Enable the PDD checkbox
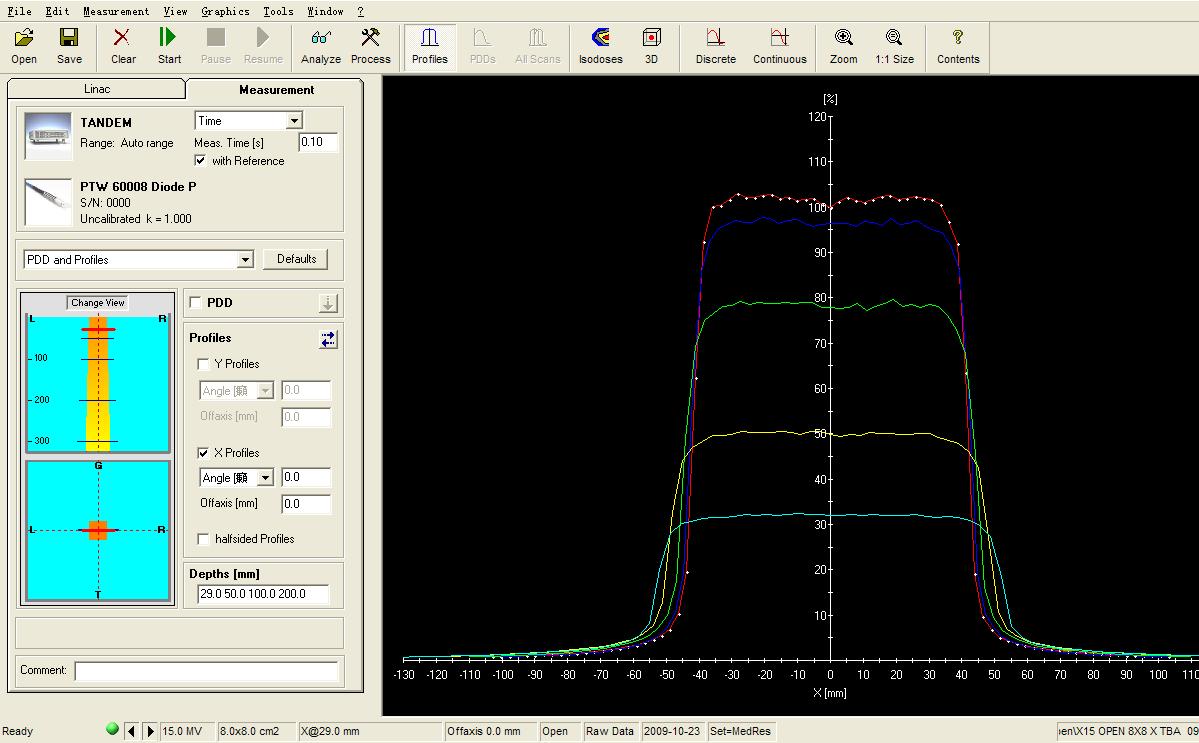Screen dimensions: 1199x743 click(x=195, y=303)
